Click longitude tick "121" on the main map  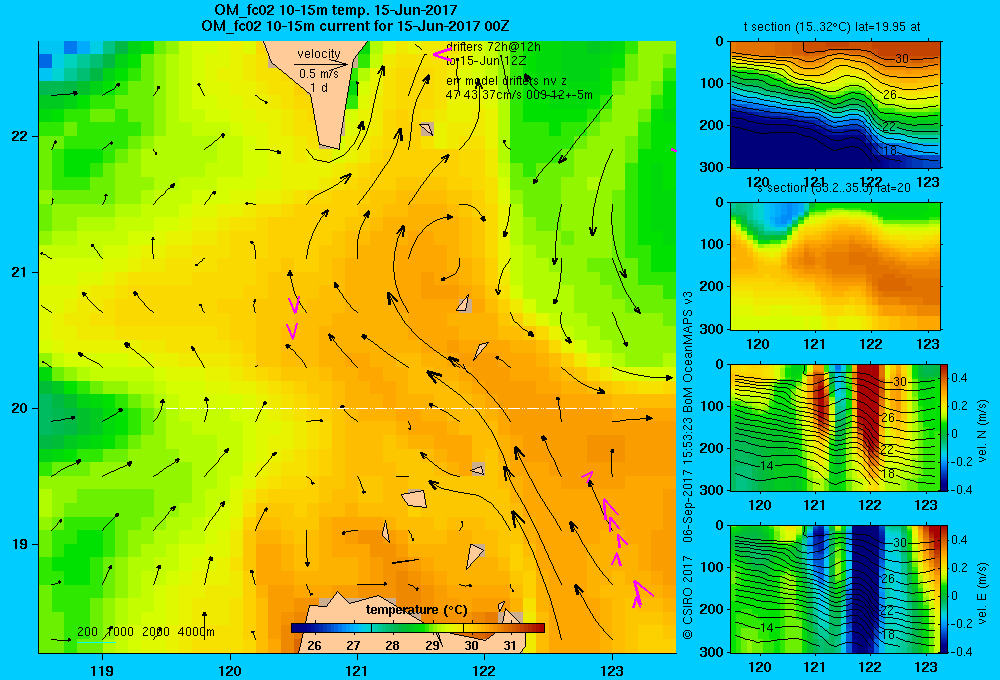point(357,670)
